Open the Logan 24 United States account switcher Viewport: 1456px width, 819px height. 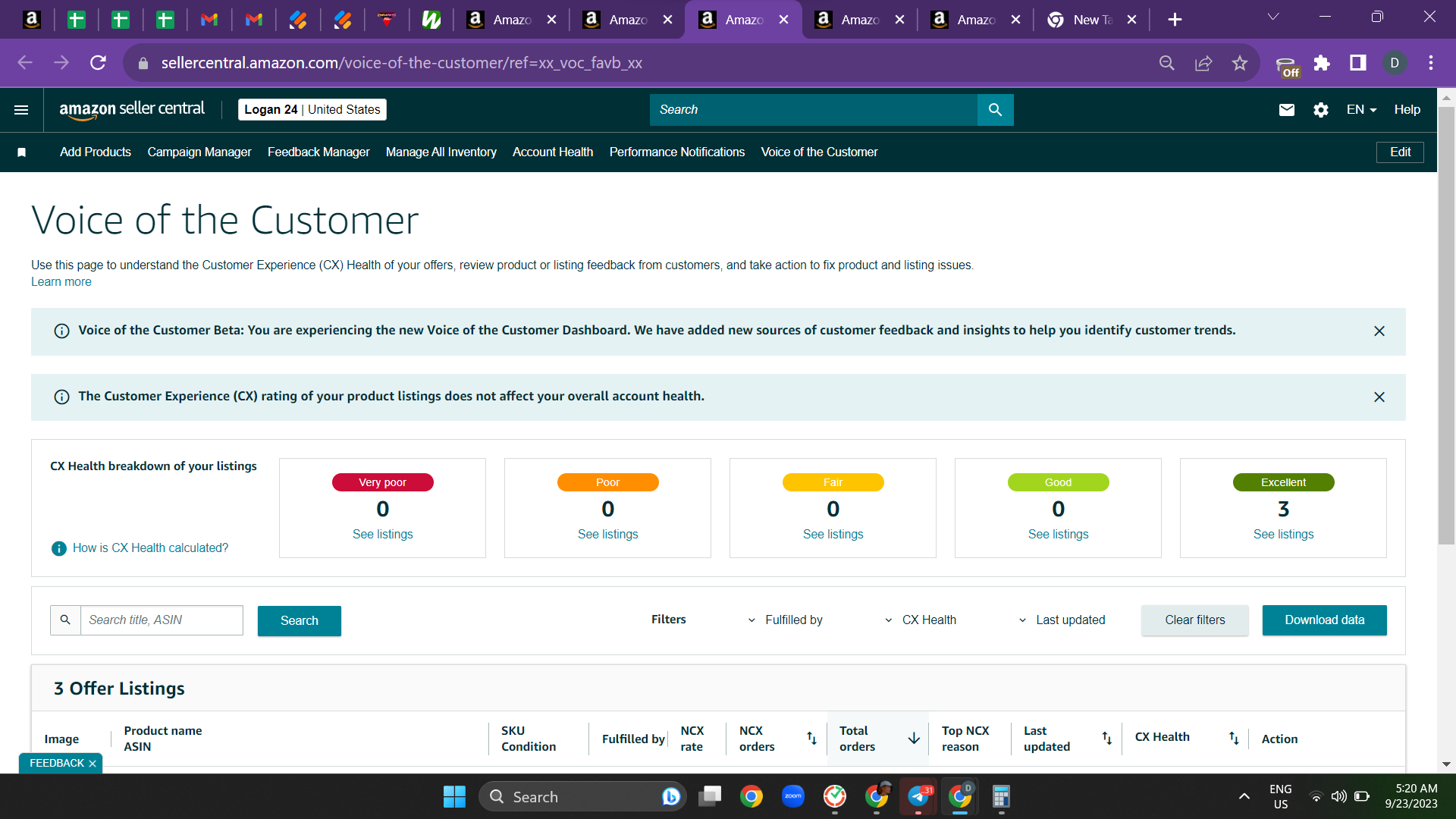[x=312, y=110]
